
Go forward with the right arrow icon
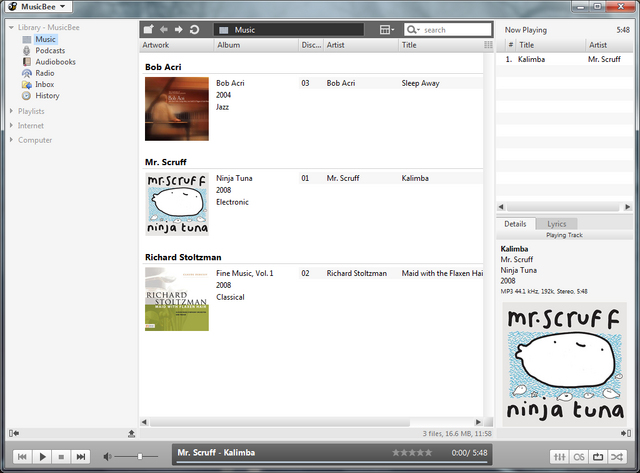pos(179,29)
